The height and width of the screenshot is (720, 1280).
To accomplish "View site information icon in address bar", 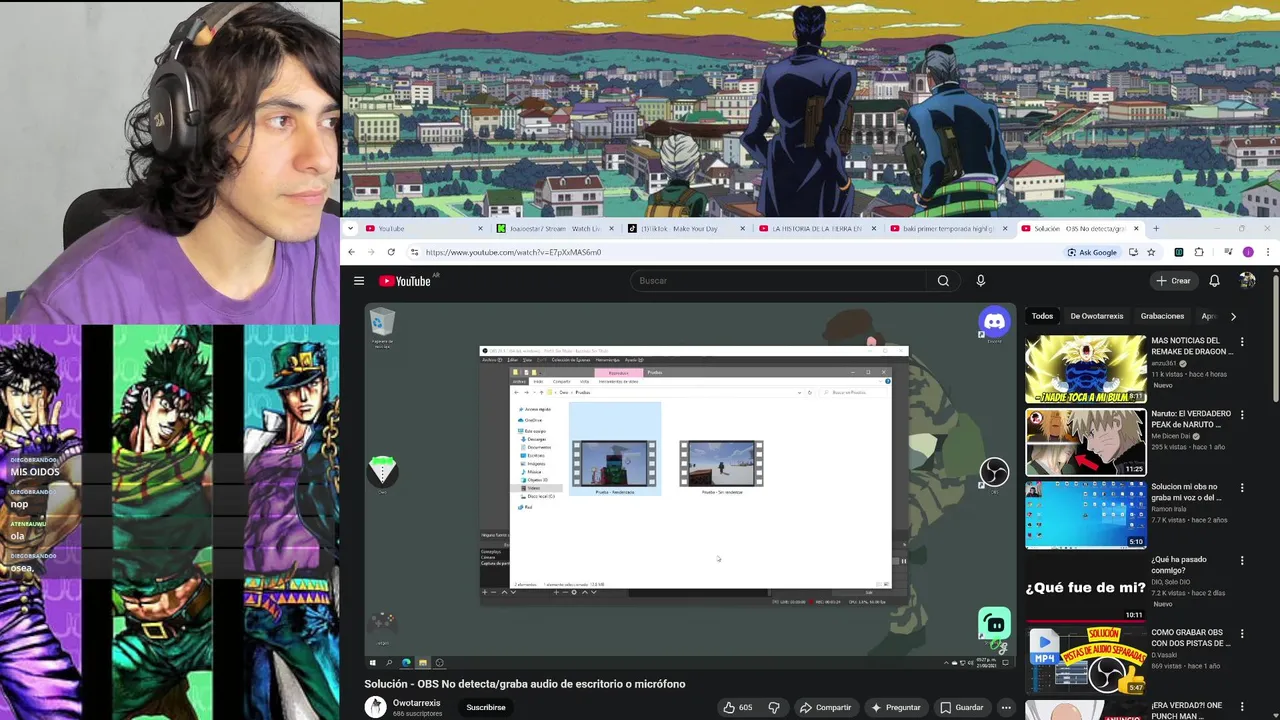I will pyautogui.click(x=415, y=252).
